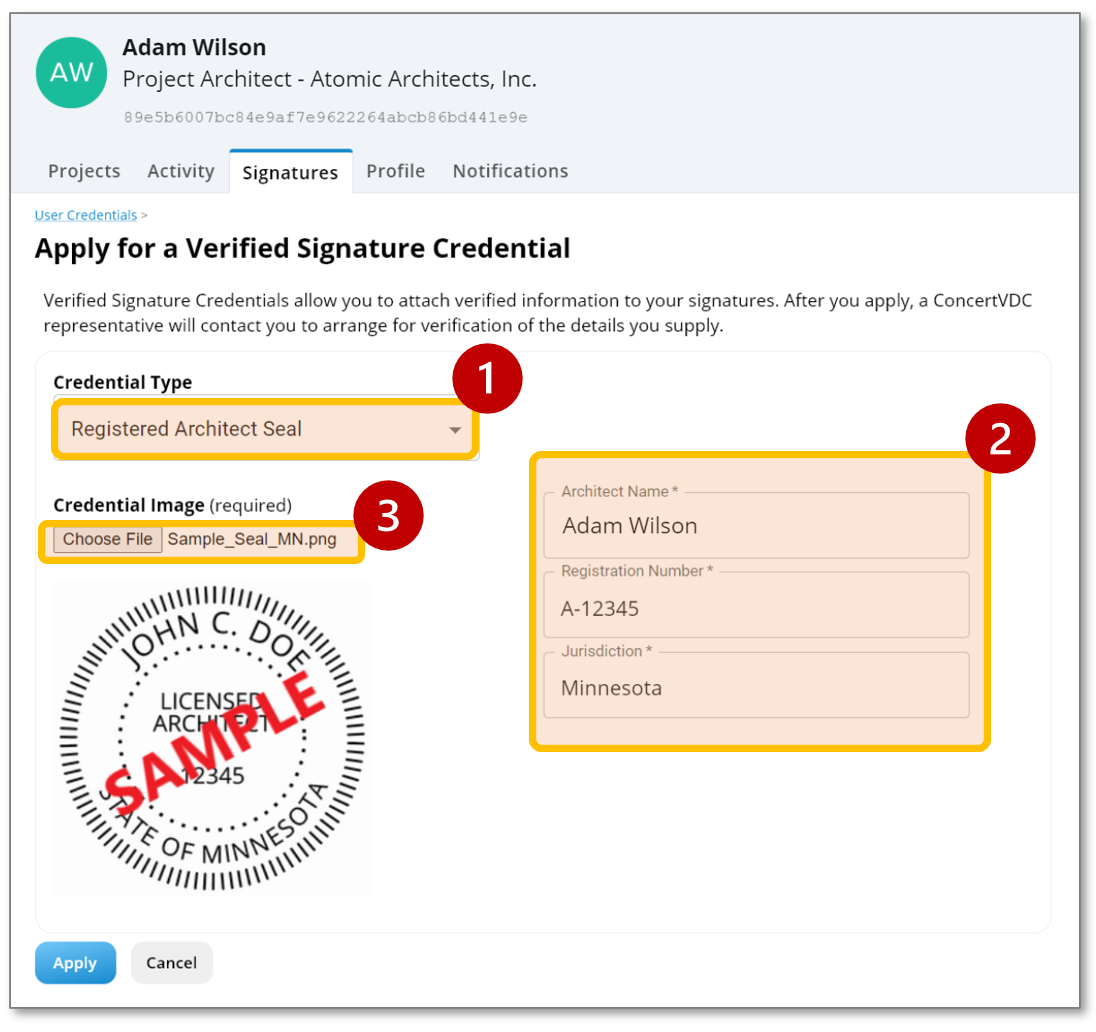
Task: Click the Choose File button
Action: coord(107,539)
